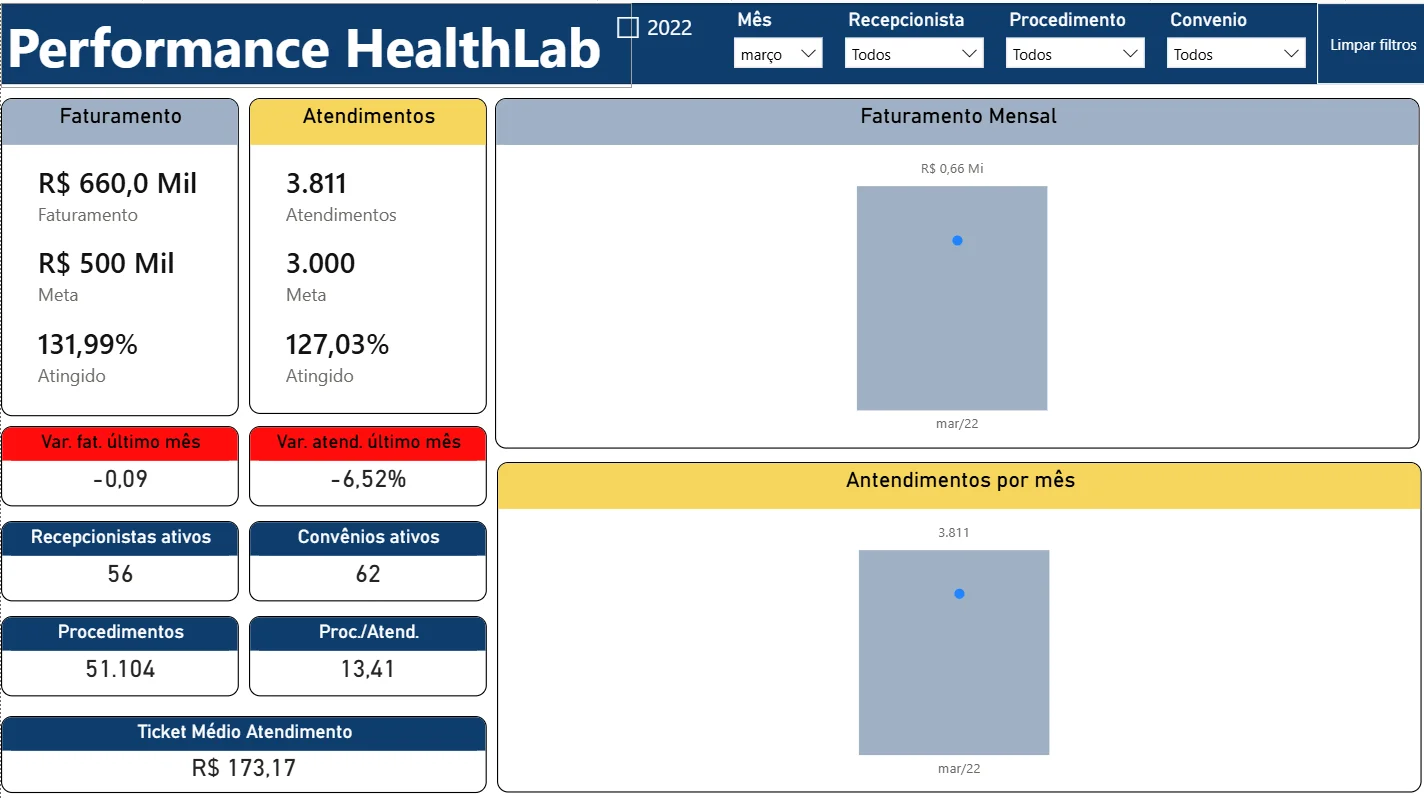Check the 2022 year checkbox
The image size is (1424, 800).
[x=628, y=28]
